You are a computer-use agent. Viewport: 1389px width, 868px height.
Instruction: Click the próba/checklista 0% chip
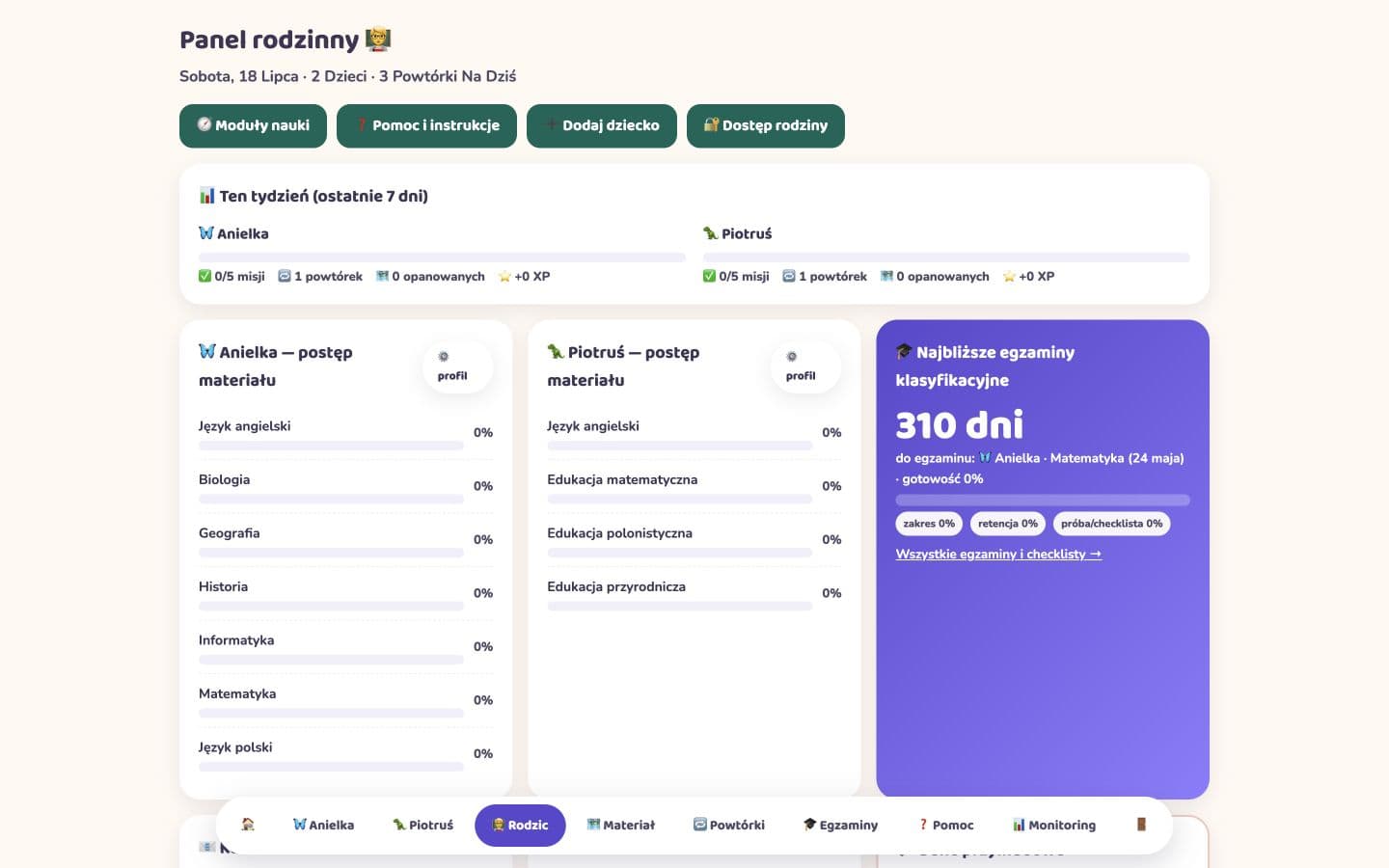tap(1112, 524)
